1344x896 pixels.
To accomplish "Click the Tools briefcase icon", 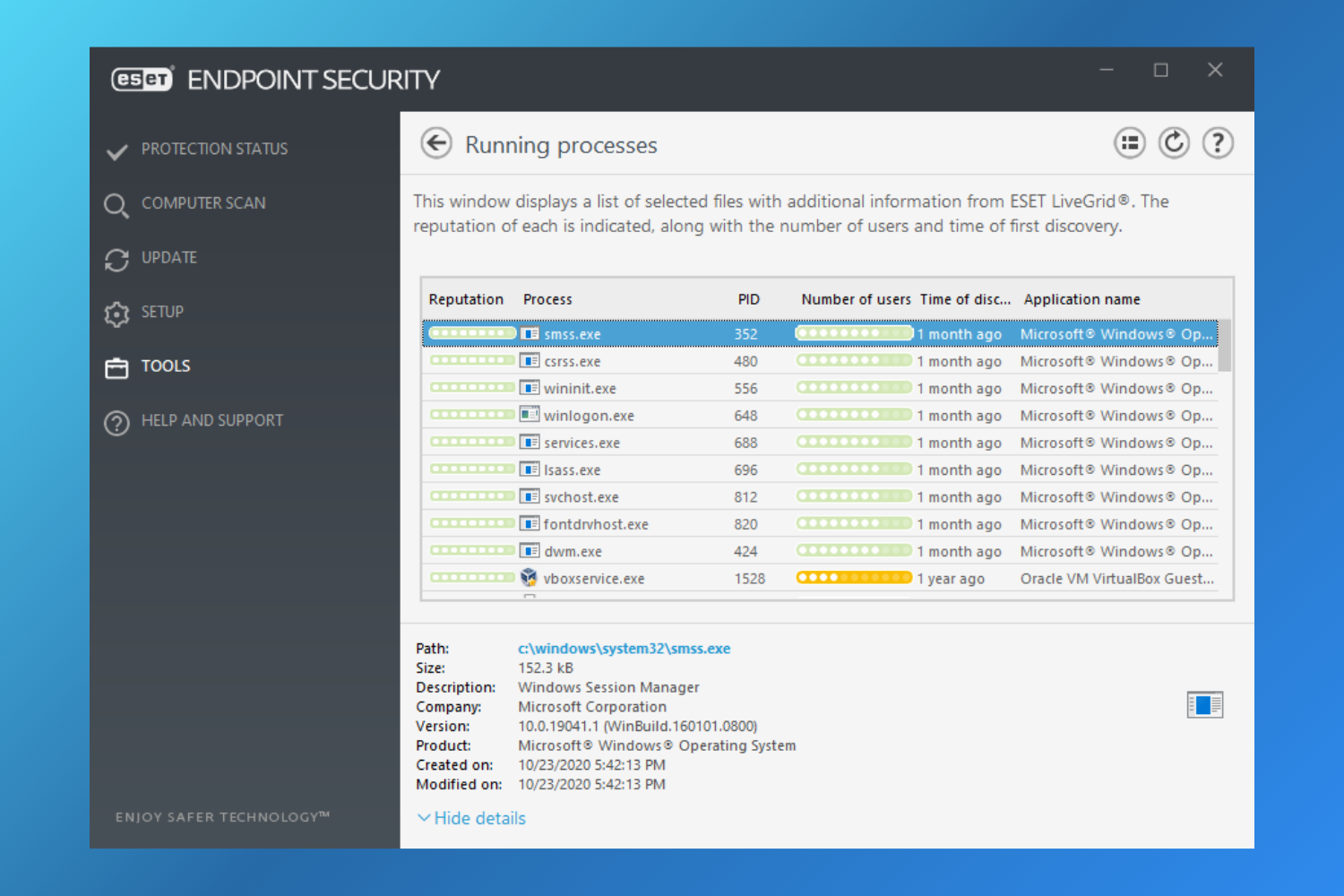I will [116, 368].
